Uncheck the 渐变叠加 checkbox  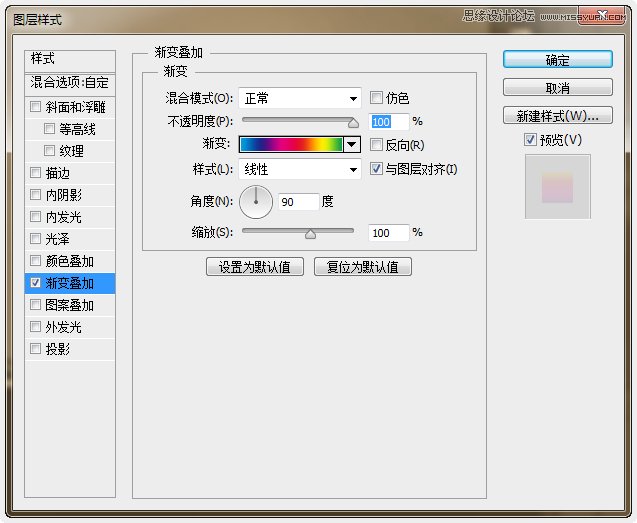point(35,282)
